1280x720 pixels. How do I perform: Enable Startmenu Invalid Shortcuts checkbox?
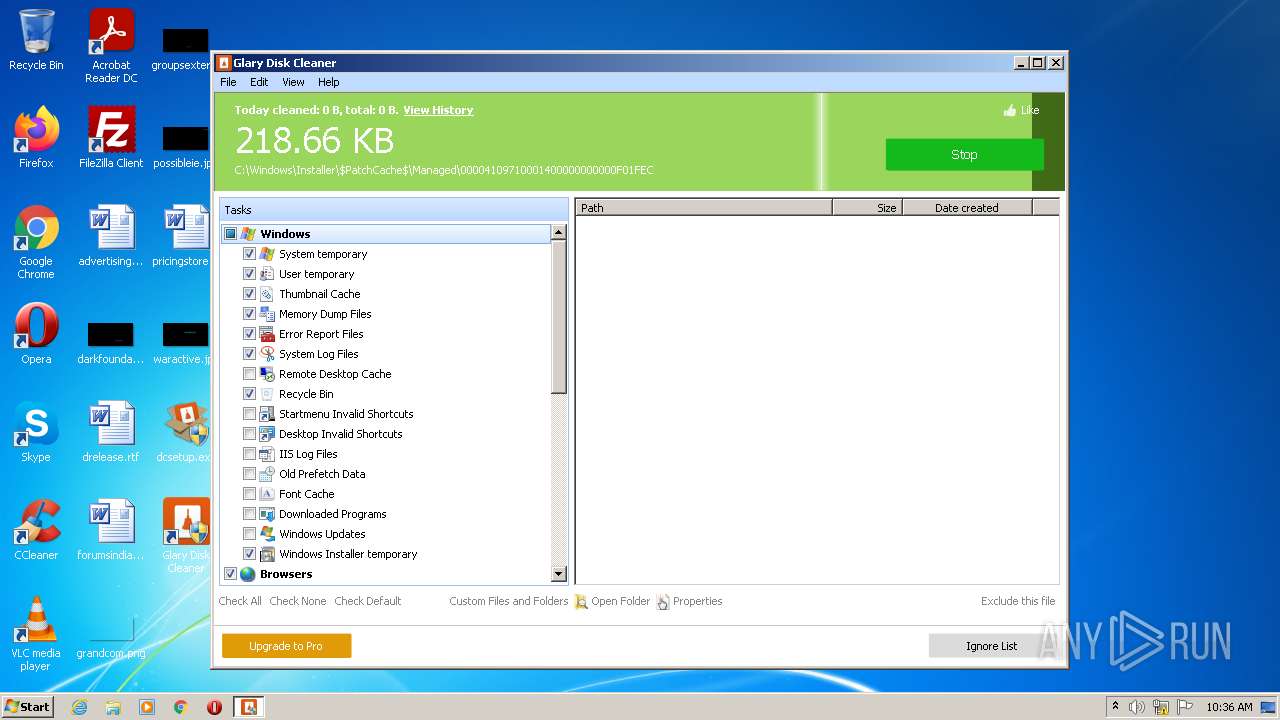(250, 414)
